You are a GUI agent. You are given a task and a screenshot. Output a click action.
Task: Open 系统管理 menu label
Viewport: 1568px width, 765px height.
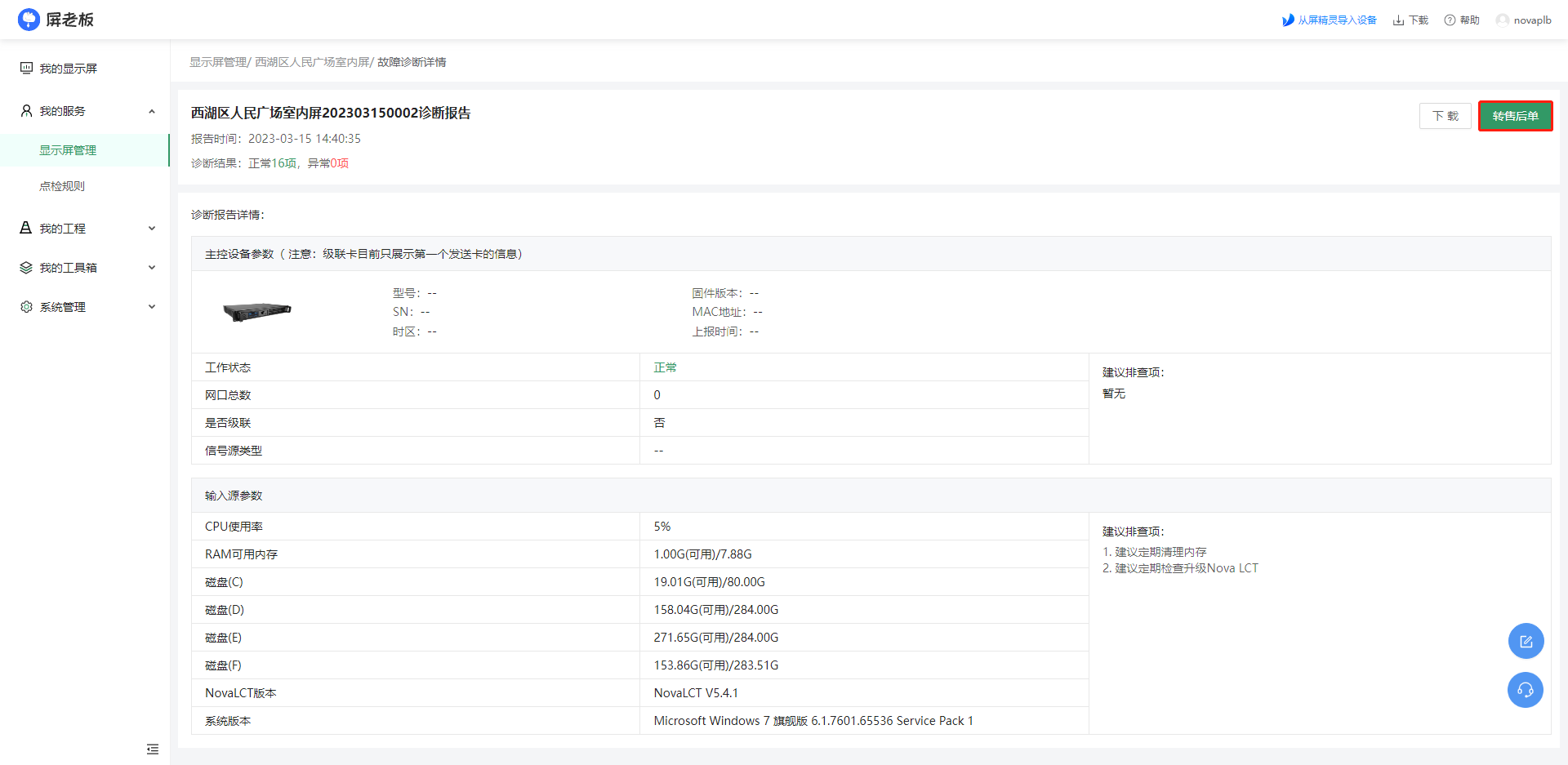(x=63, y=307)
